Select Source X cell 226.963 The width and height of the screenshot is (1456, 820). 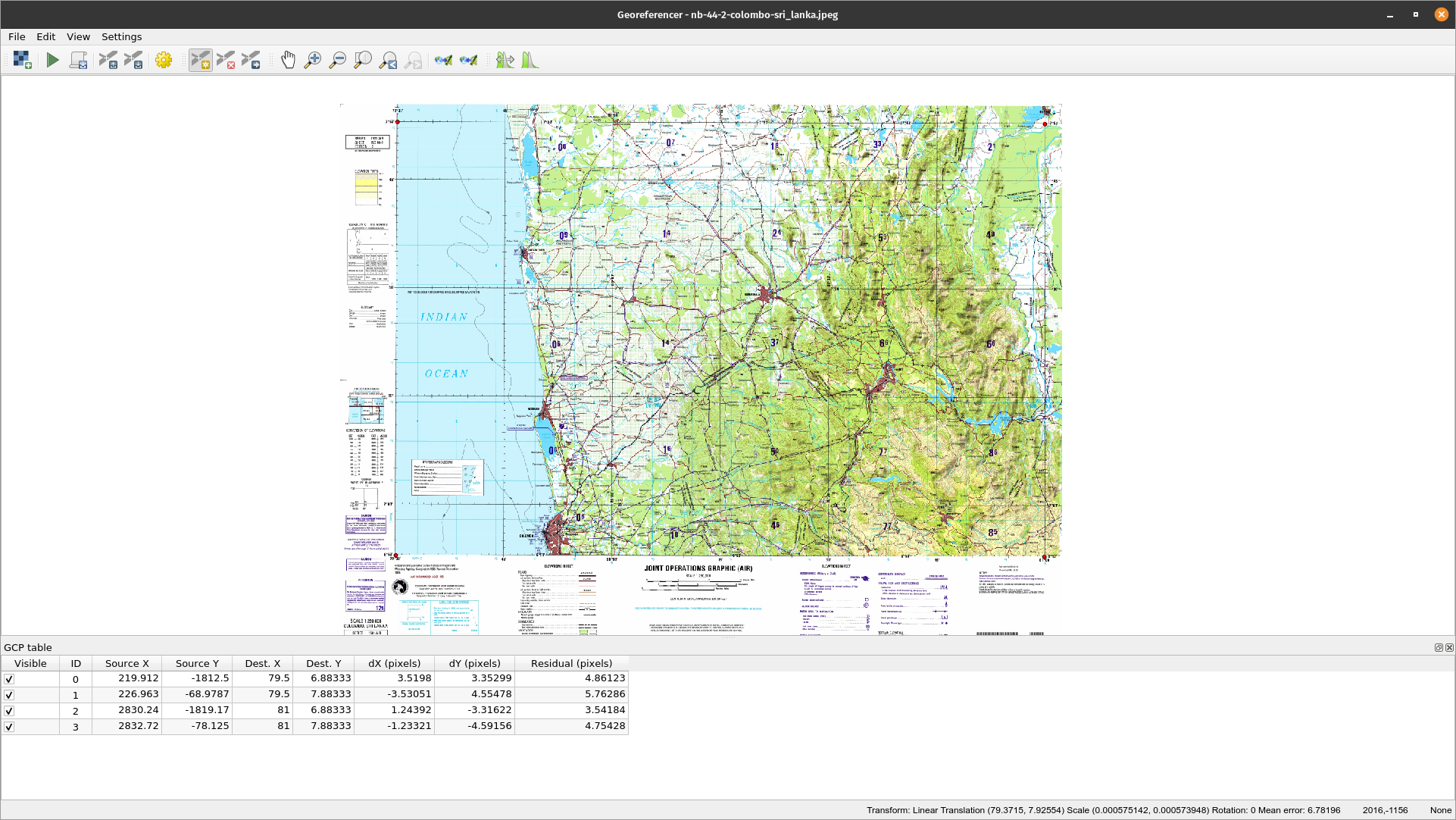[127, 695]
